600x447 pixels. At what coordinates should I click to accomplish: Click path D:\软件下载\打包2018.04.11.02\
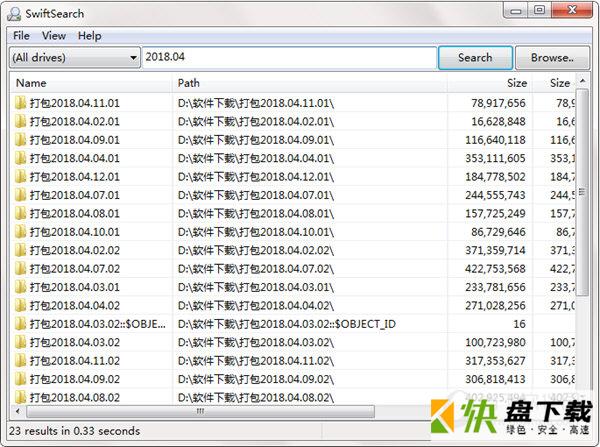coord(256,361)
